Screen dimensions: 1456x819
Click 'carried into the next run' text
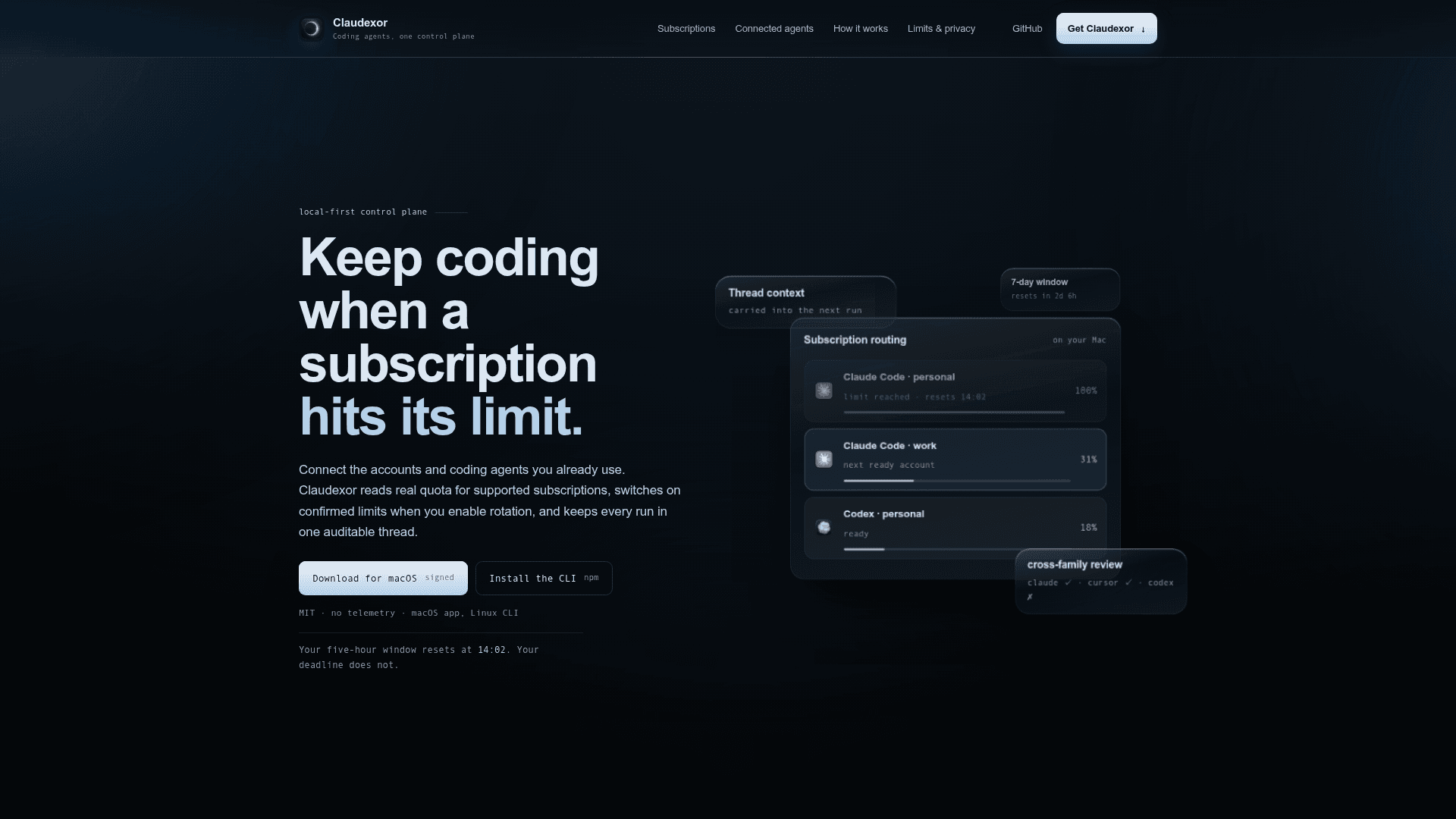(x=795, y=311)
